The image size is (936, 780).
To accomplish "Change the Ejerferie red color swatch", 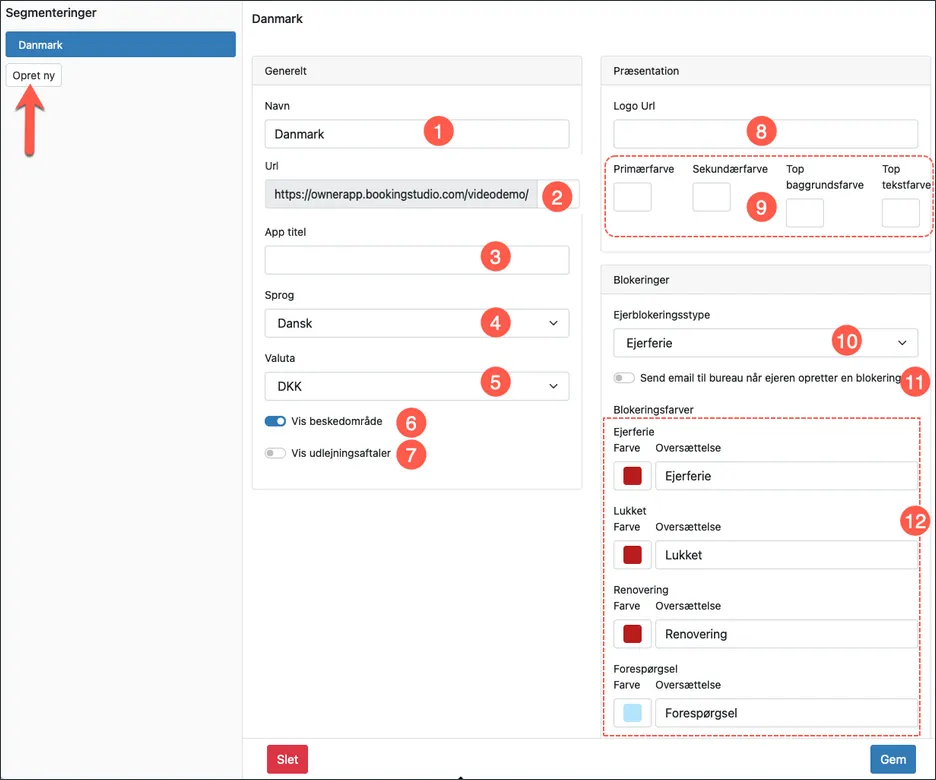I will [x=632, y=476].
